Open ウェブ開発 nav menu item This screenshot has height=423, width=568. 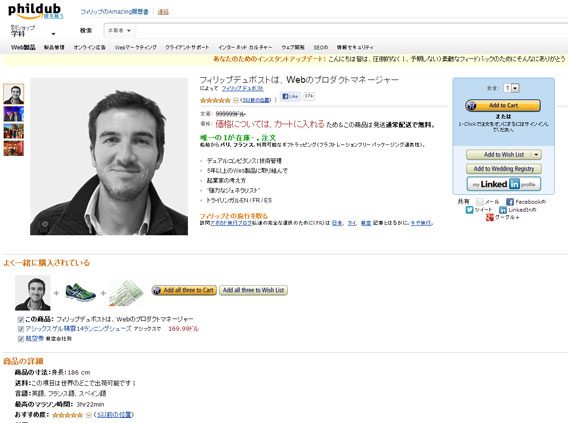[293, 47]
